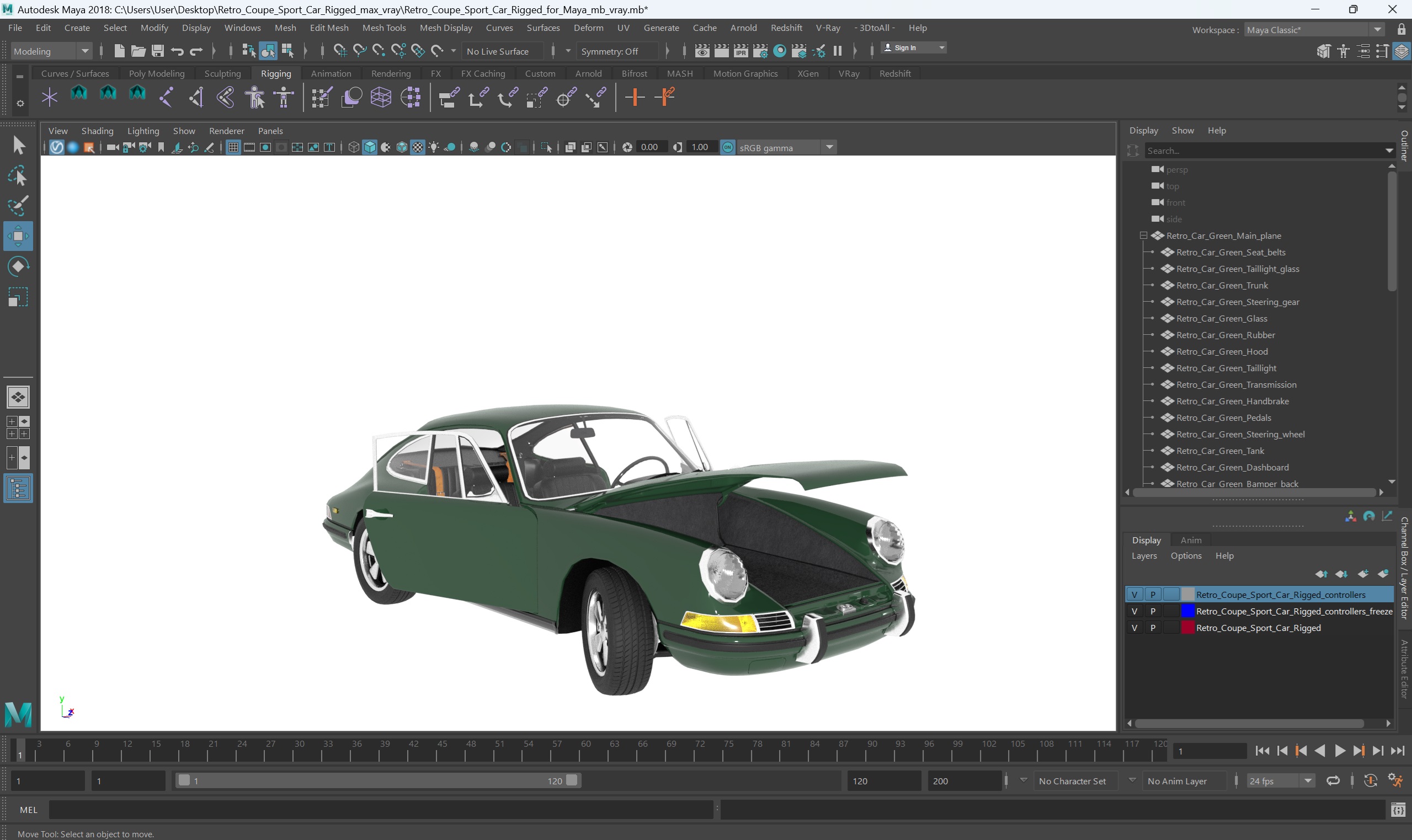Open the viewport Shading menu

(97, 131)
